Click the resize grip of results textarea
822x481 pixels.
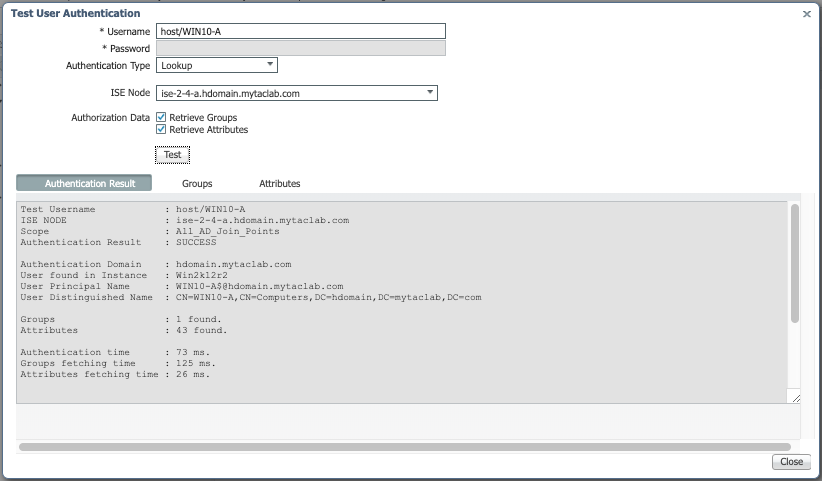[796, 399]
